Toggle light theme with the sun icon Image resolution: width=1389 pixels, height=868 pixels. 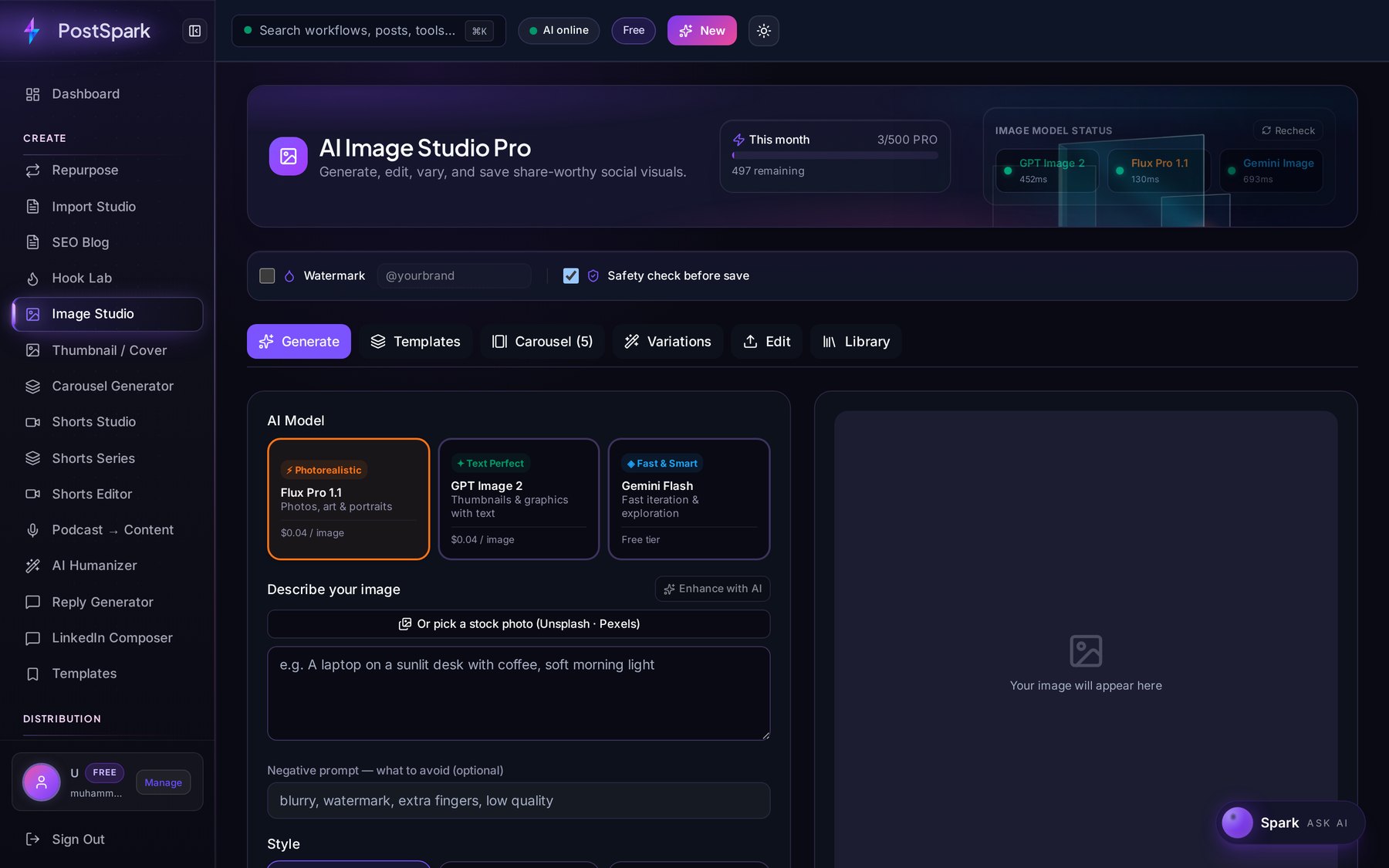coord(763,31)
